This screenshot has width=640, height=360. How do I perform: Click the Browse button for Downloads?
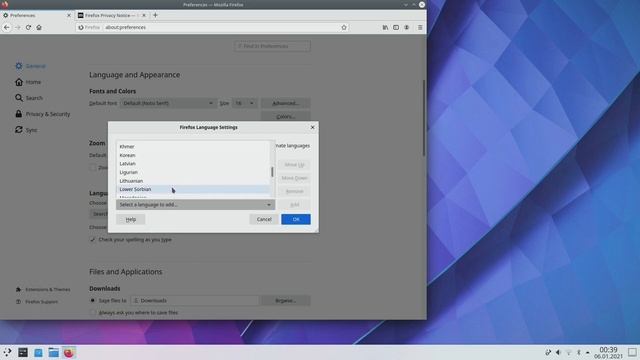click(x=286, y=301)
